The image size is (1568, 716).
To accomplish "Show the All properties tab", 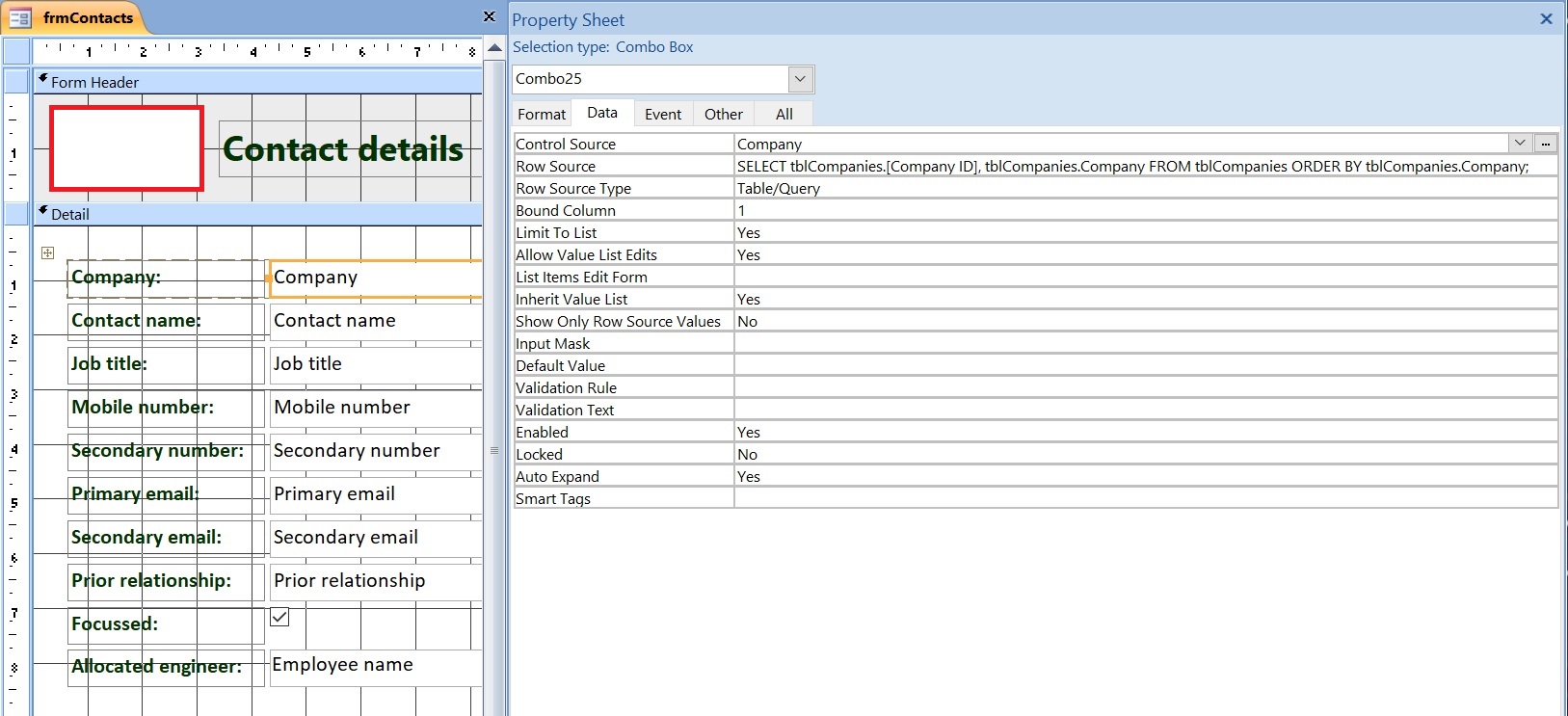I will tap(784, 114).
